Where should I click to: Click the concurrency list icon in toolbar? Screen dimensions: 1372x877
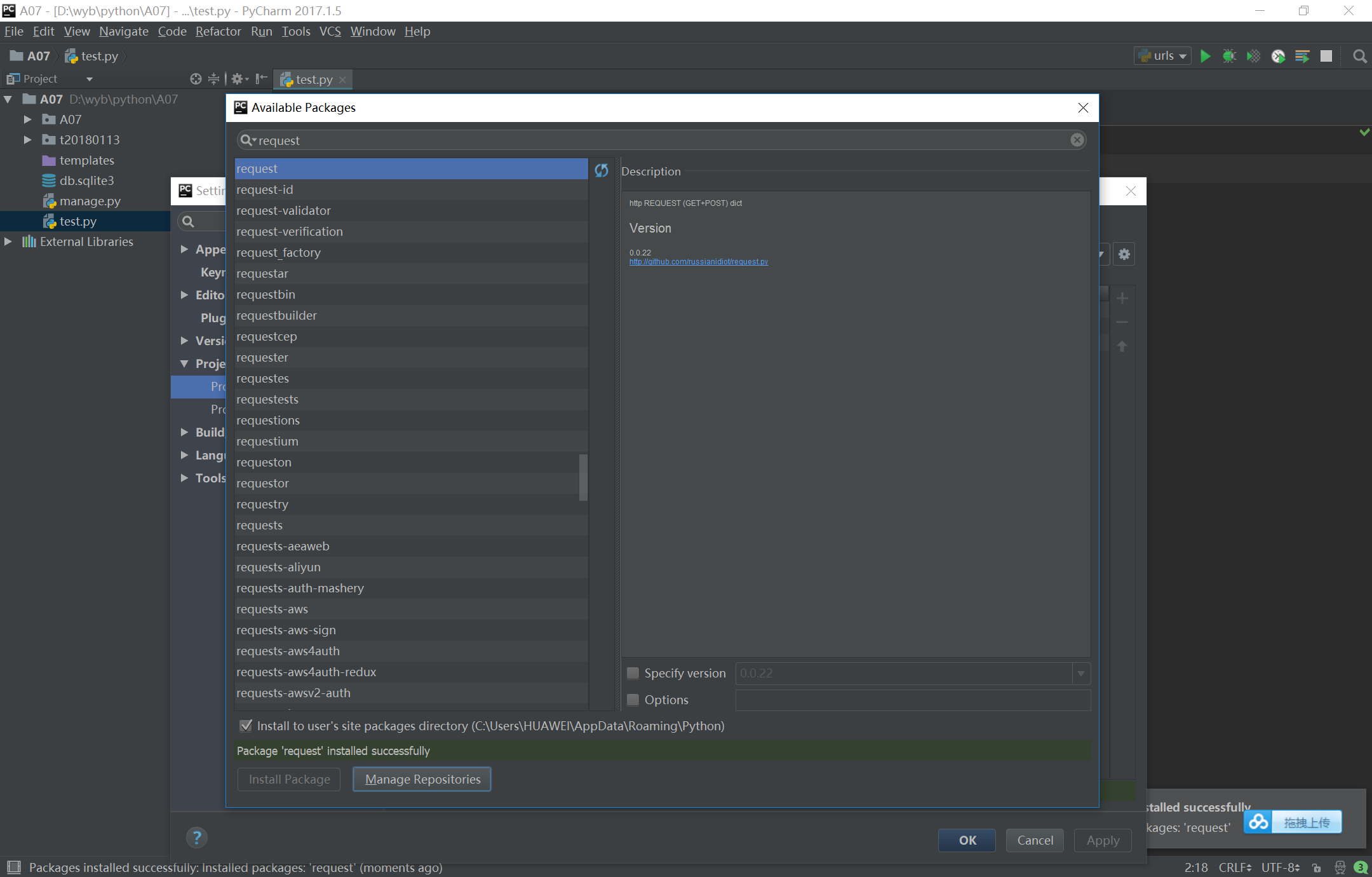pyautogui.click(x=1302, y=56)
